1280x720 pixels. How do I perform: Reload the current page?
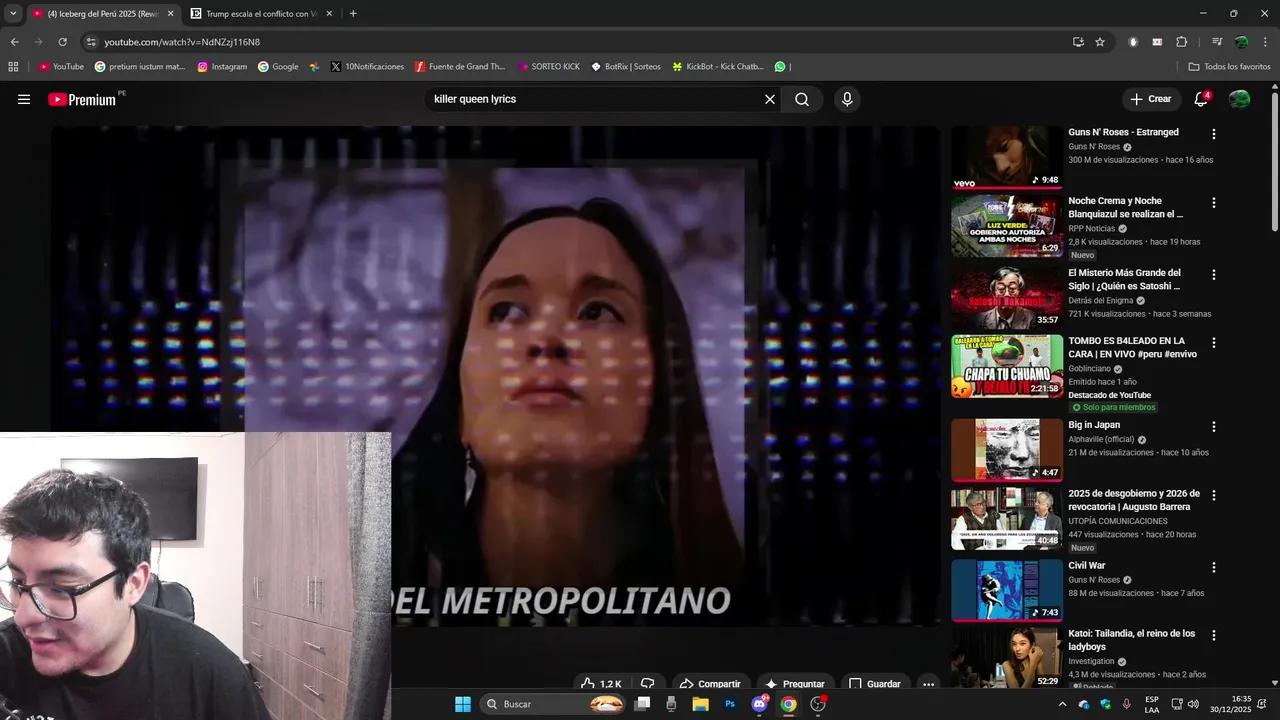click(x=62, y=42)
